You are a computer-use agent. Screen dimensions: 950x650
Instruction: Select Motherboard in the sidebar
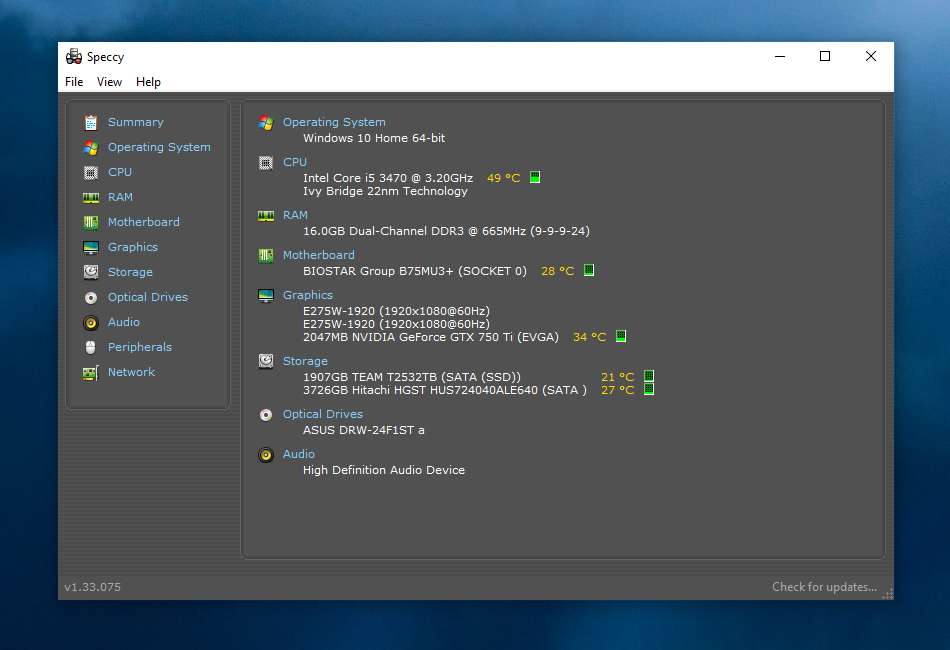(144, 222)
